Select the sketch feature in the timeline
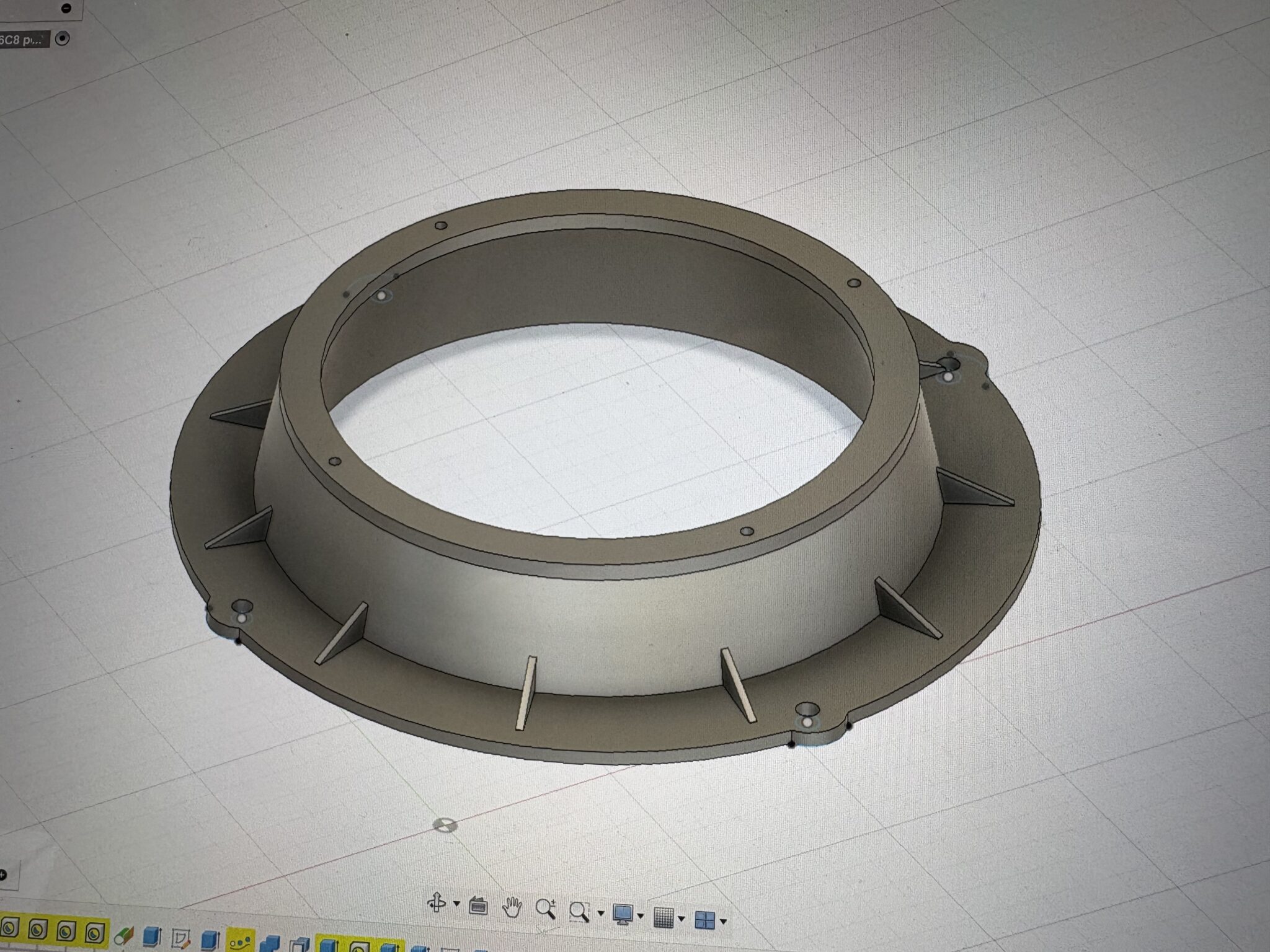 point(180,940)
